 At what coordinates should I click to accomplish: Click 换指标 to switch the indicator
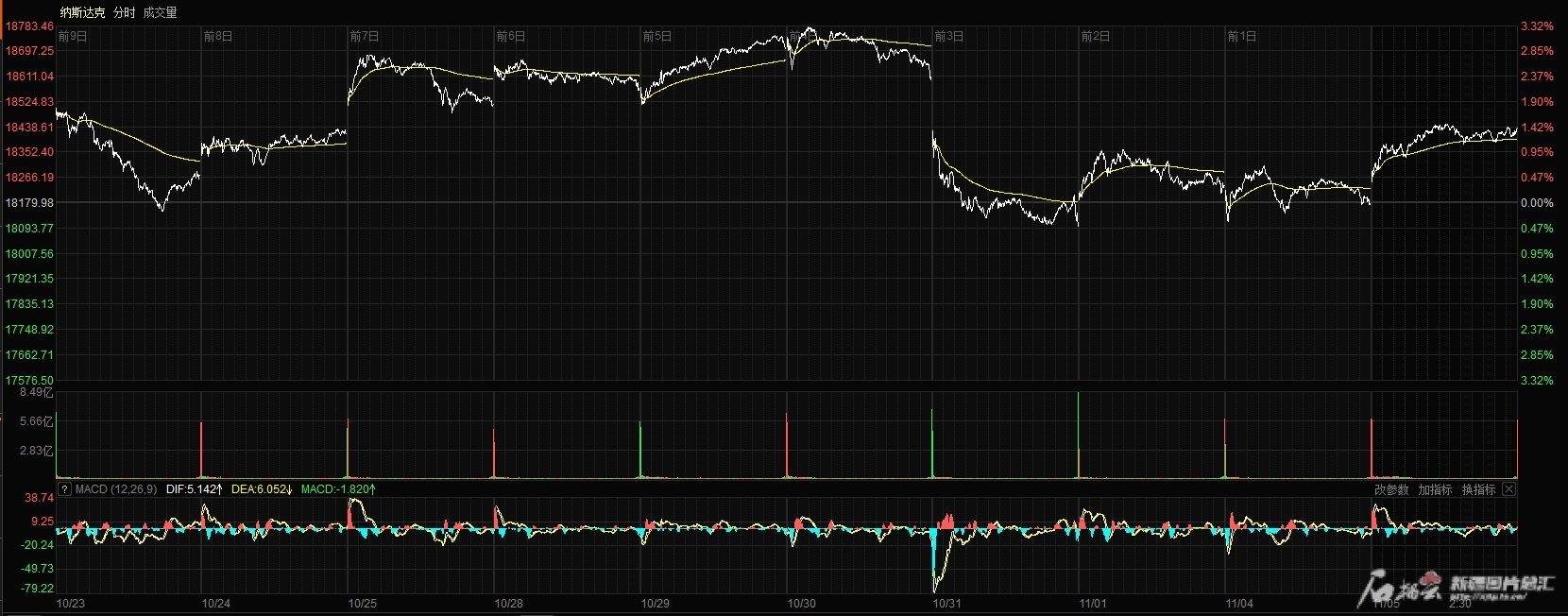1478,489
